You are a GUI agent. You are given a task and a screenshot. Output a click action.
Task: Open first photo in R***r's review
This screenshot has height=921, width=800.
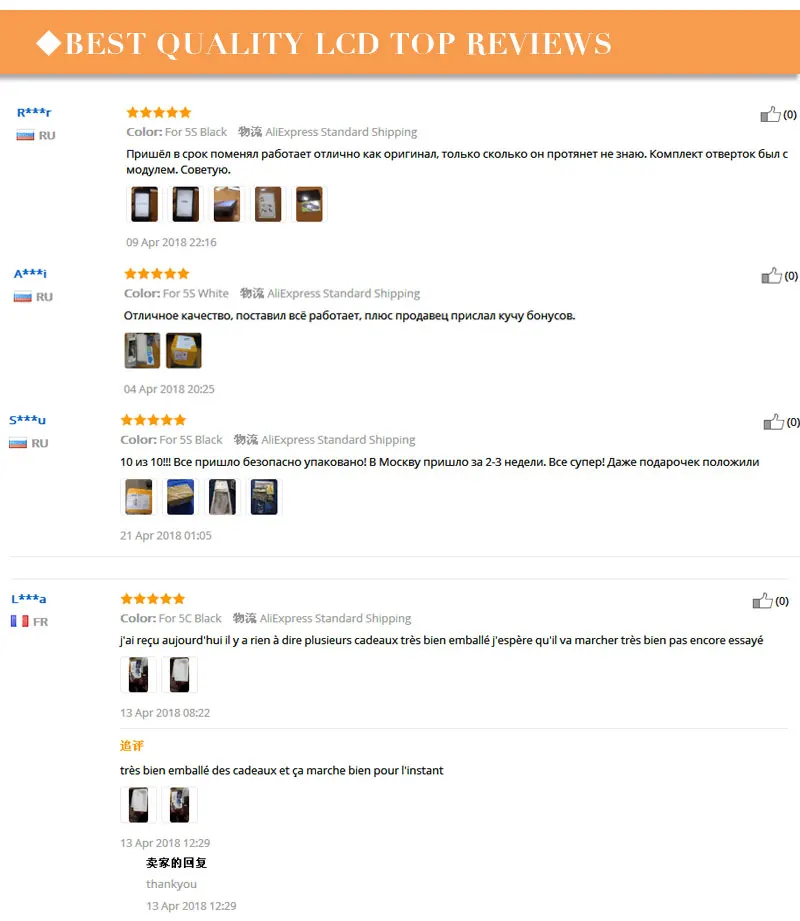[144, 204]
